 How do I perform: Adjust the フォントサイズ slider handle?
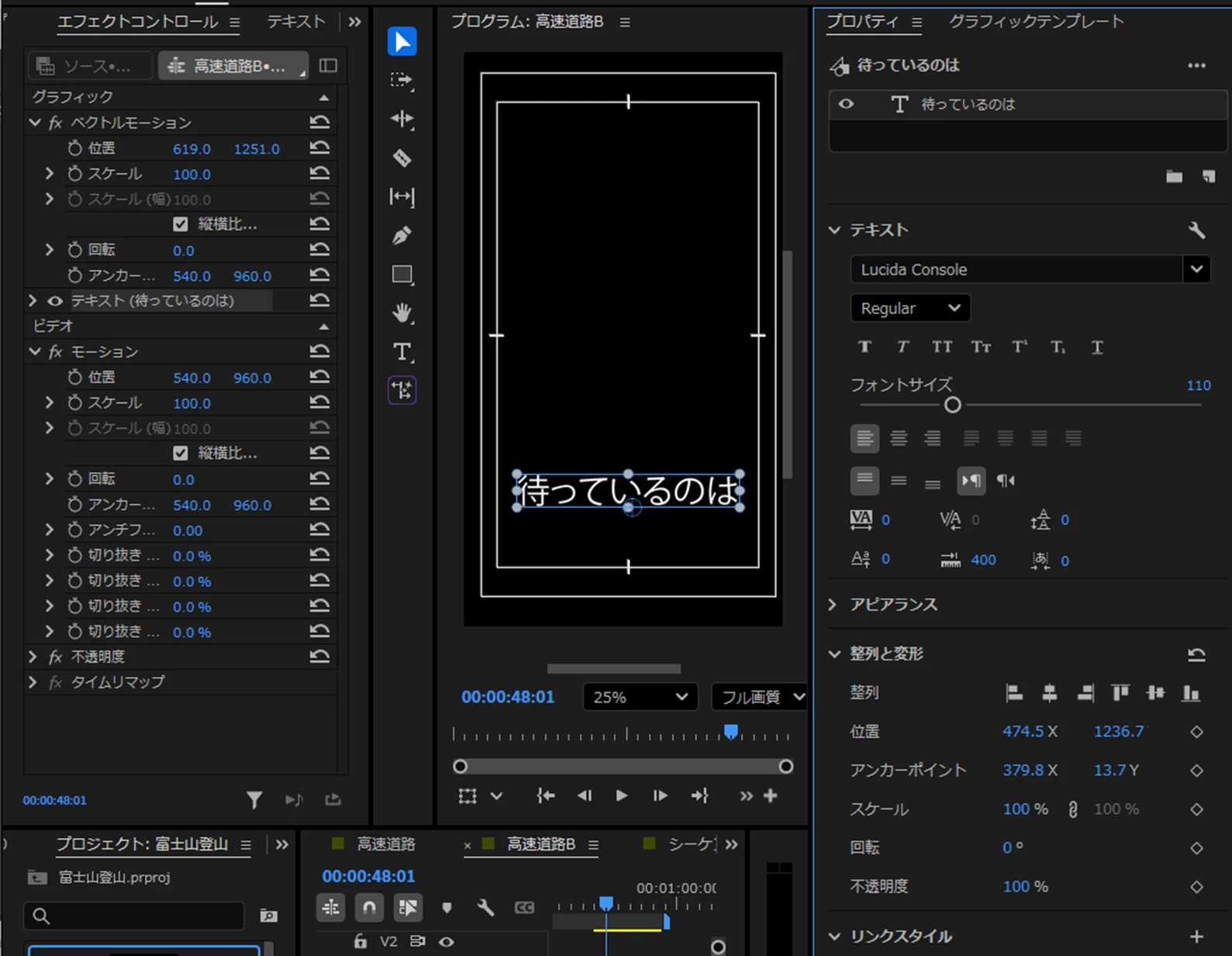pyautogui.click(x=952, y=405)
